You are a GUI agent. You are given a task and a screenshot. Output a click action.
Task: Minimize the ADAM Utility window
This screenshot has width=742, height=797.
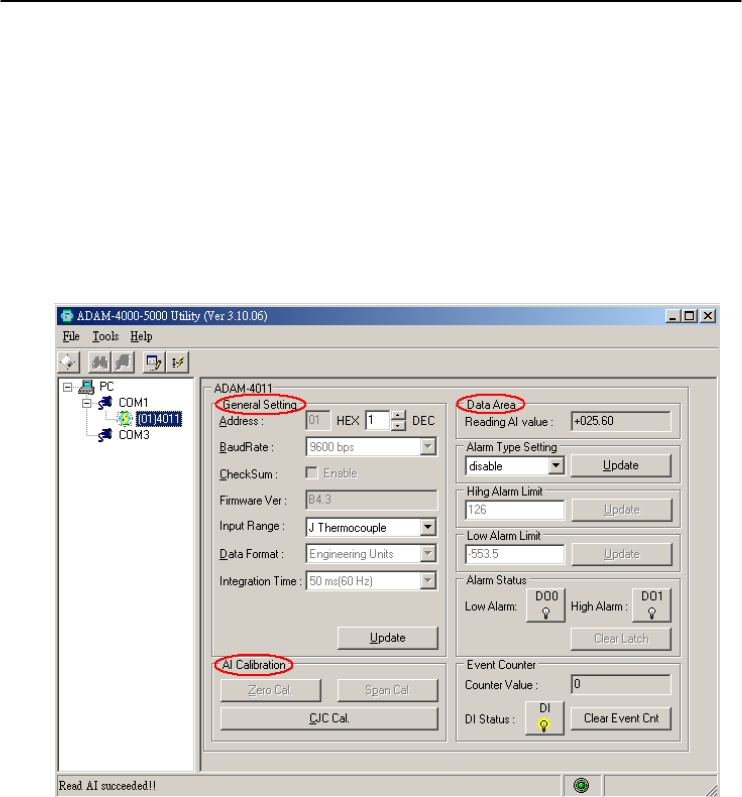point(673,316)
